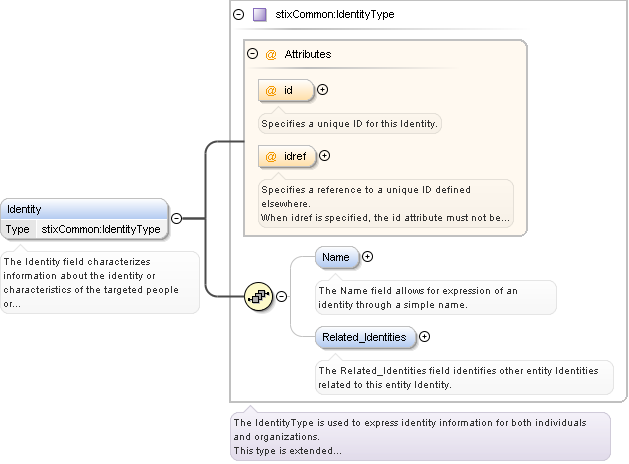Screen dimensions: 629x464
Task: Collapse the Identity element children
Action: click(176, 218)
